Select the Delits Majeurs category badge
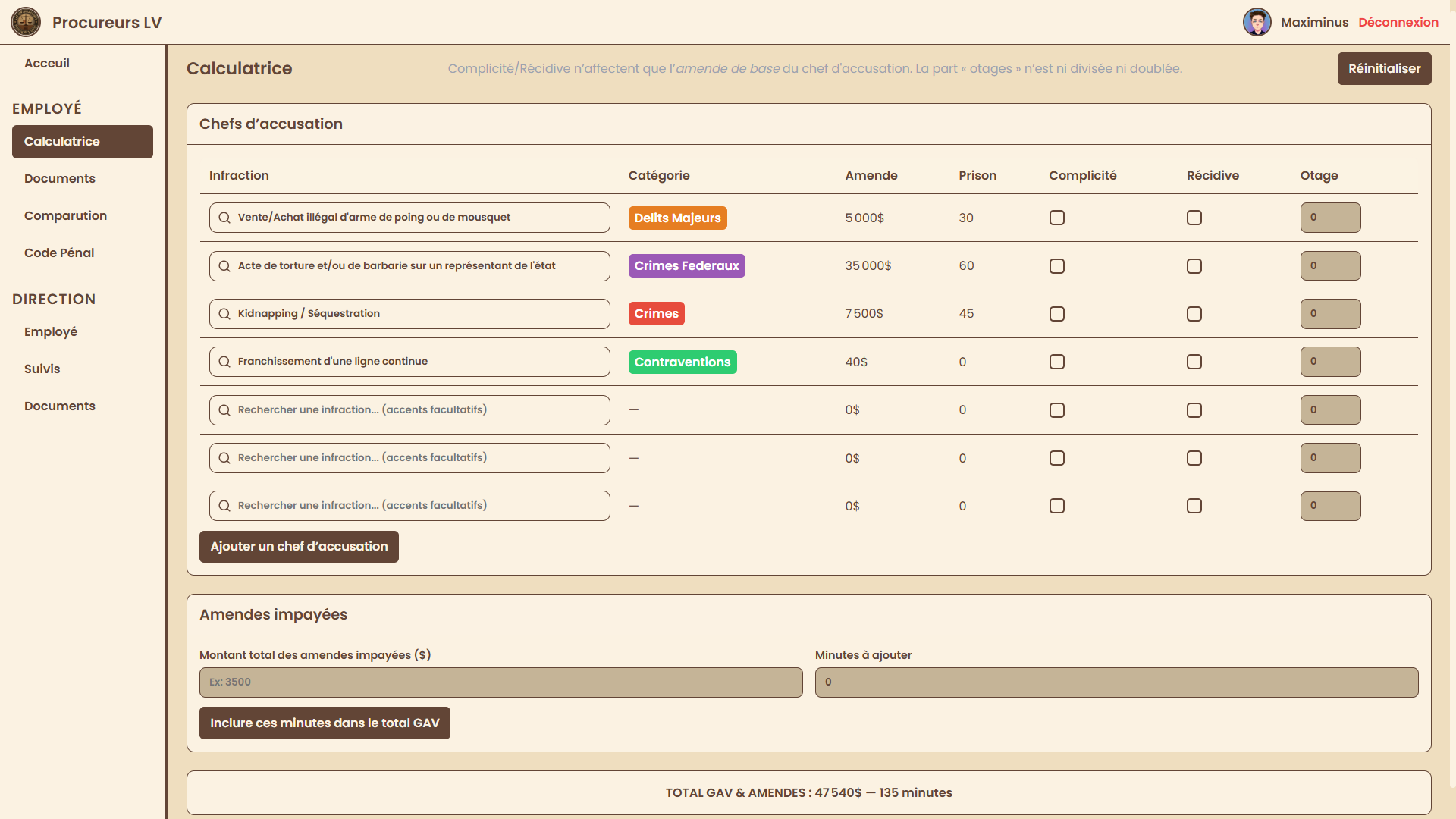 coord(677,218)
